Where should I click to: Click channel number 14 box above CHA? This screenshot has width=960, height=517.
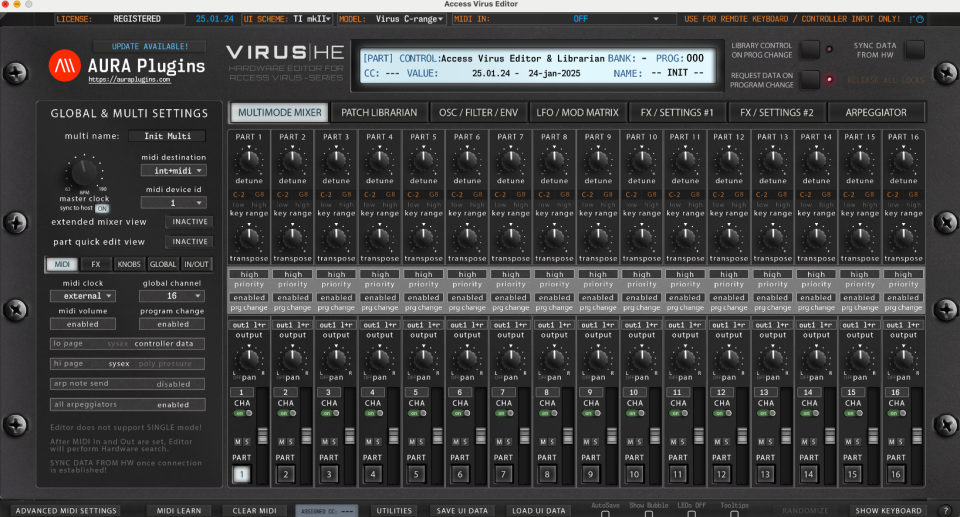[x=808, y=392]
